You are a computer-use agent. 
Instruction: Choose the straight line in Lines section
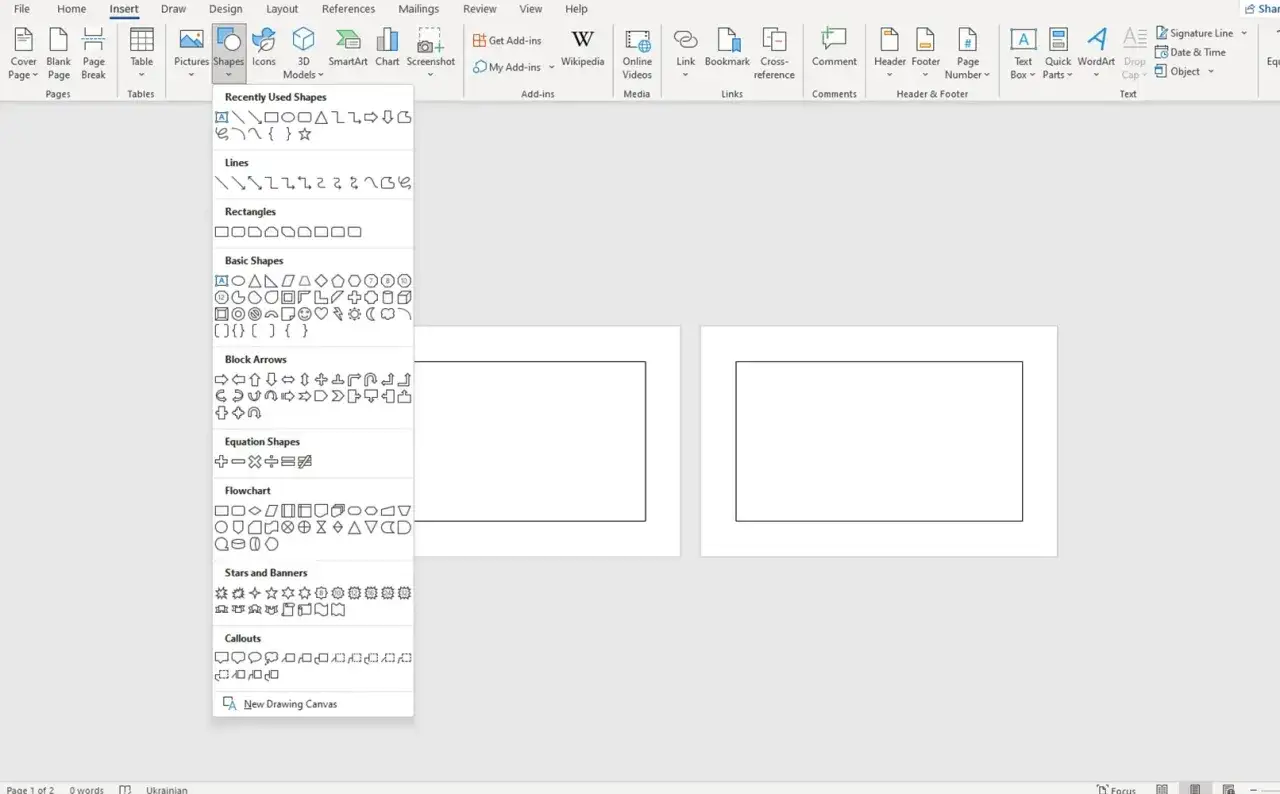pyautogui.click(x=221, y=183)
